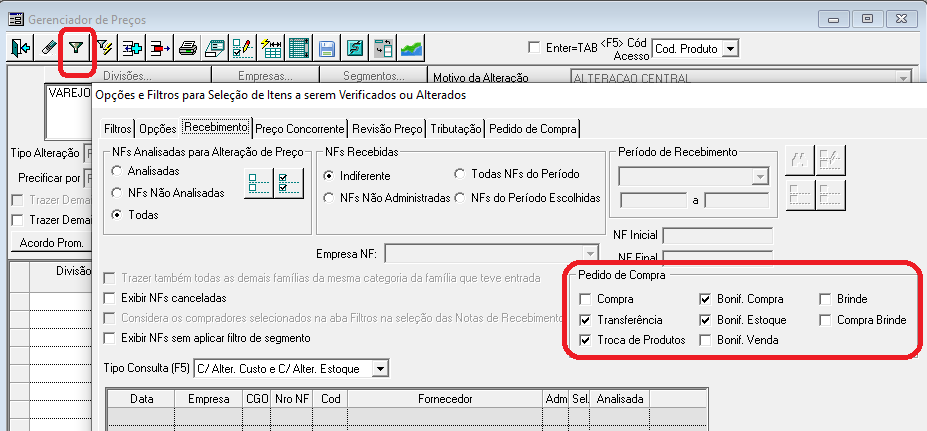The image size is (927, 431).
Task: Click the remove item red arrow icon
Action: [160, 48]
